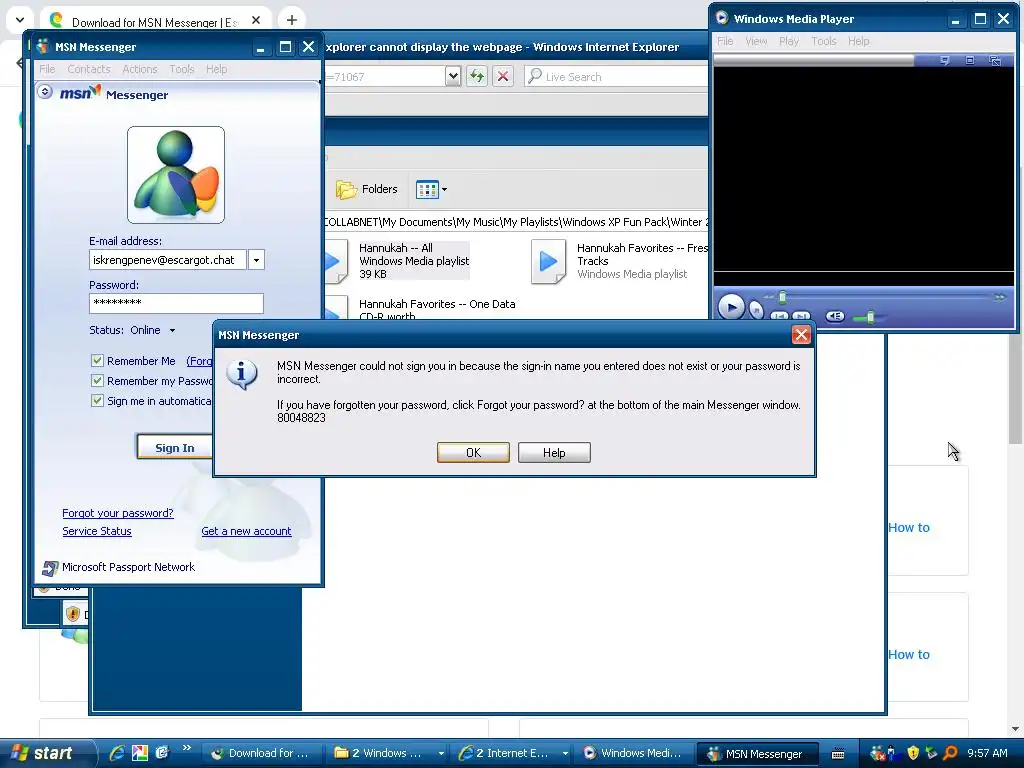Switch Media Player to skin mode icon
Image resolution: width=1024 pixels, height=768 pixels.
tap(995, 60)
